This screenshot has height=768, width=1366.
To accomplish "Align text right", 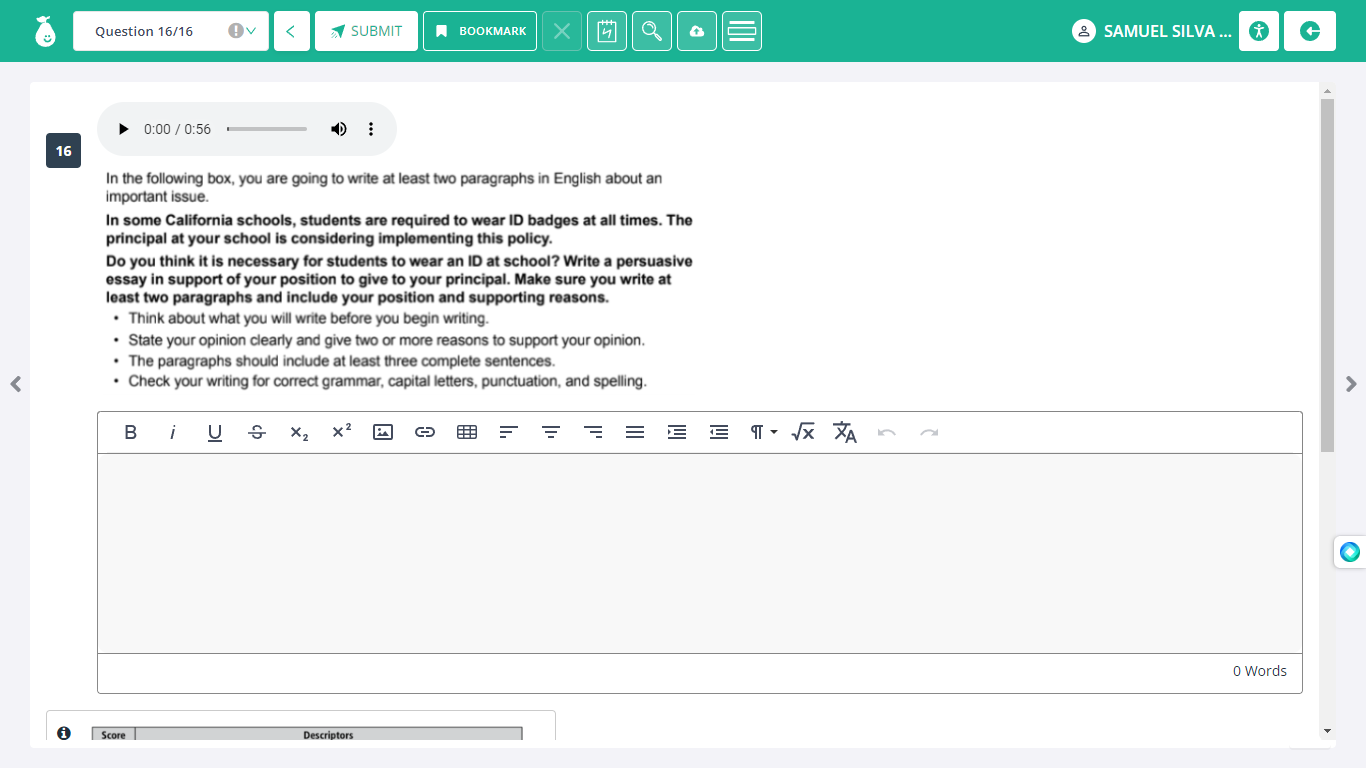I will tap(593, 432).
